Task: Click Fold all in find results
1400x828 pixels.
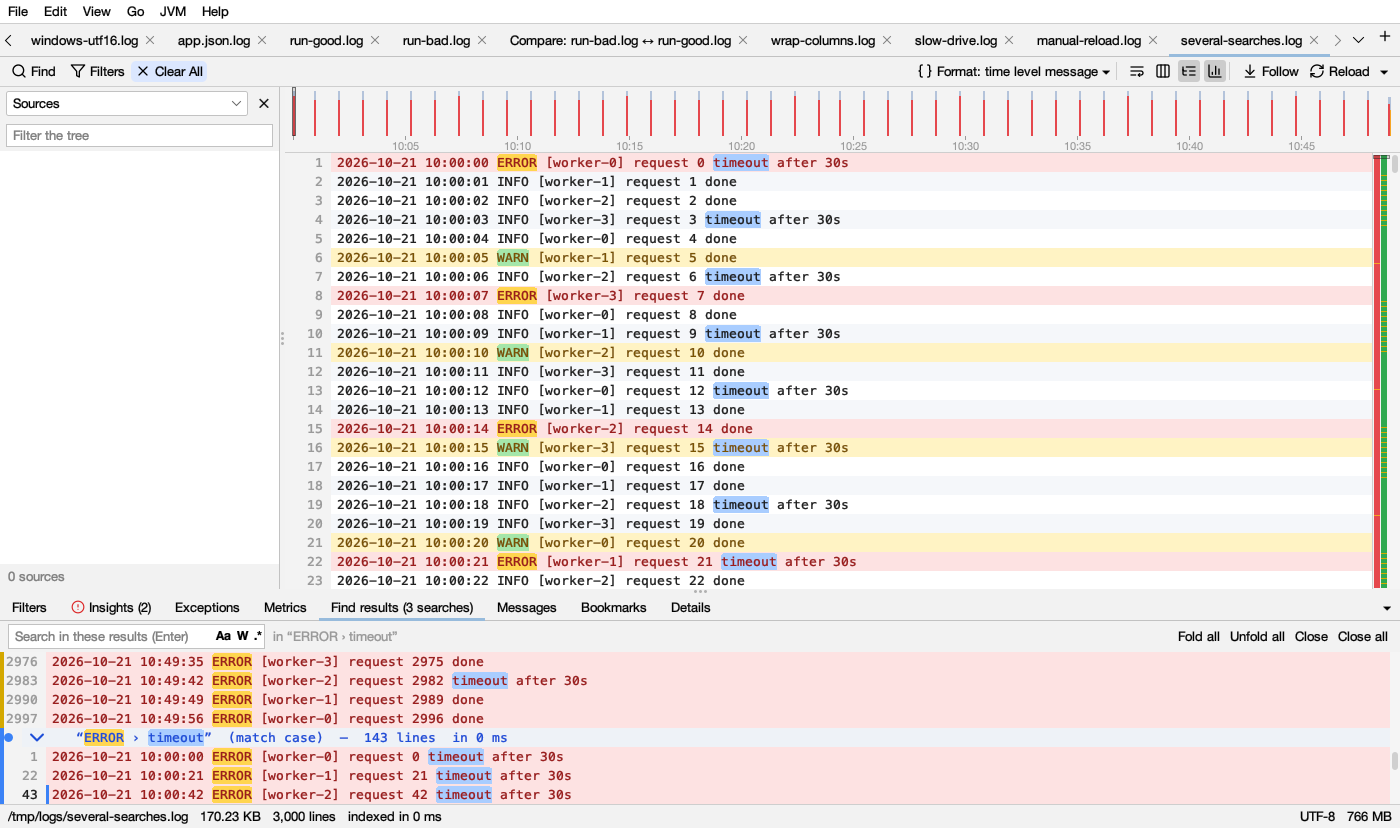Action: [1198, 636]
